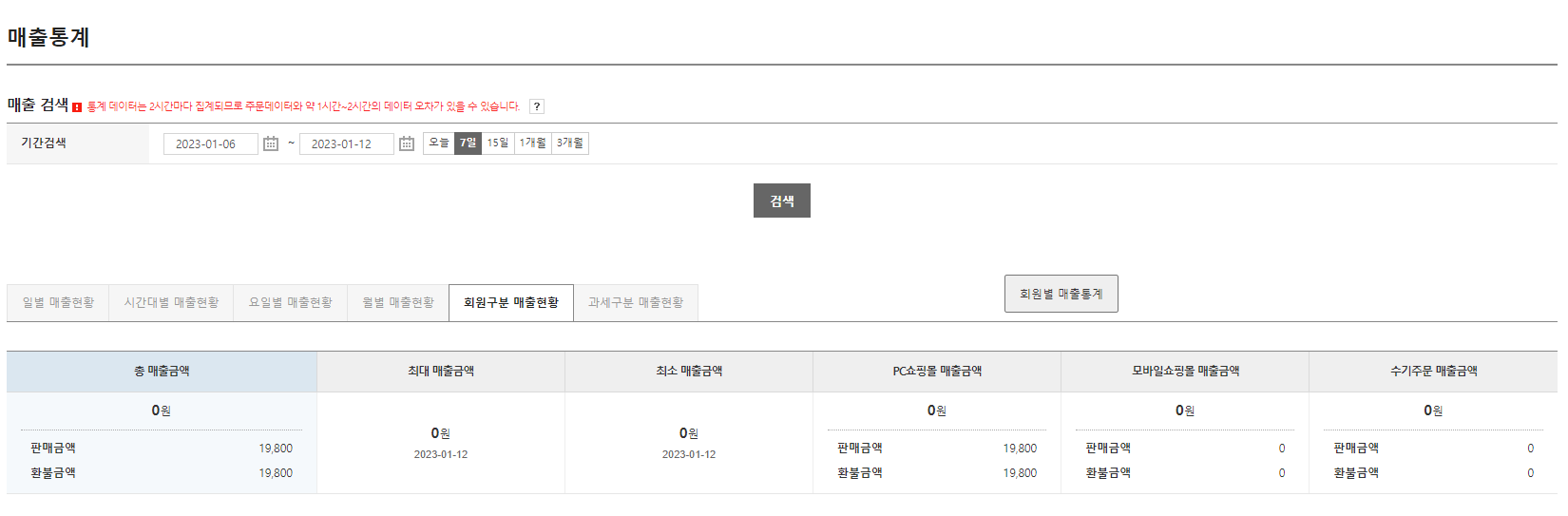Open the end date calendar picker icon

pos(407,143)
